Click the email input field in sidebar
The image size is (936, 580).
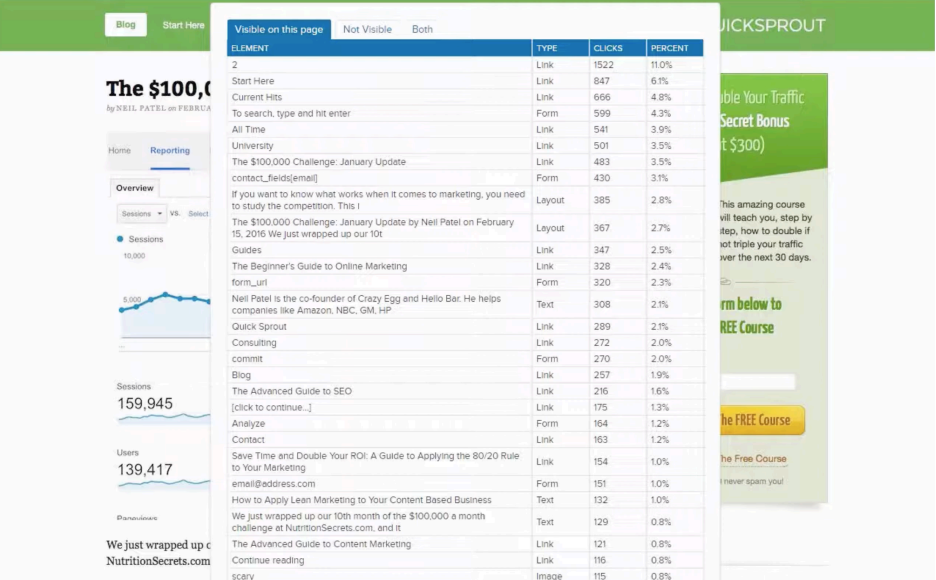pyautogui.click(x=757, y=382)
